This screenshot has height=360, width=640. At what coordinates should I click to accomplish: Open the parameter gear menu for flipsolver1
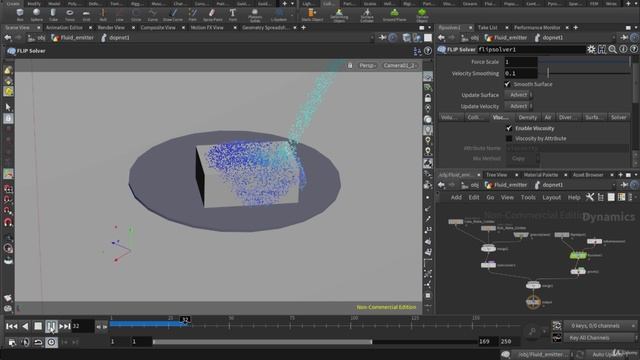pos(591,49)
